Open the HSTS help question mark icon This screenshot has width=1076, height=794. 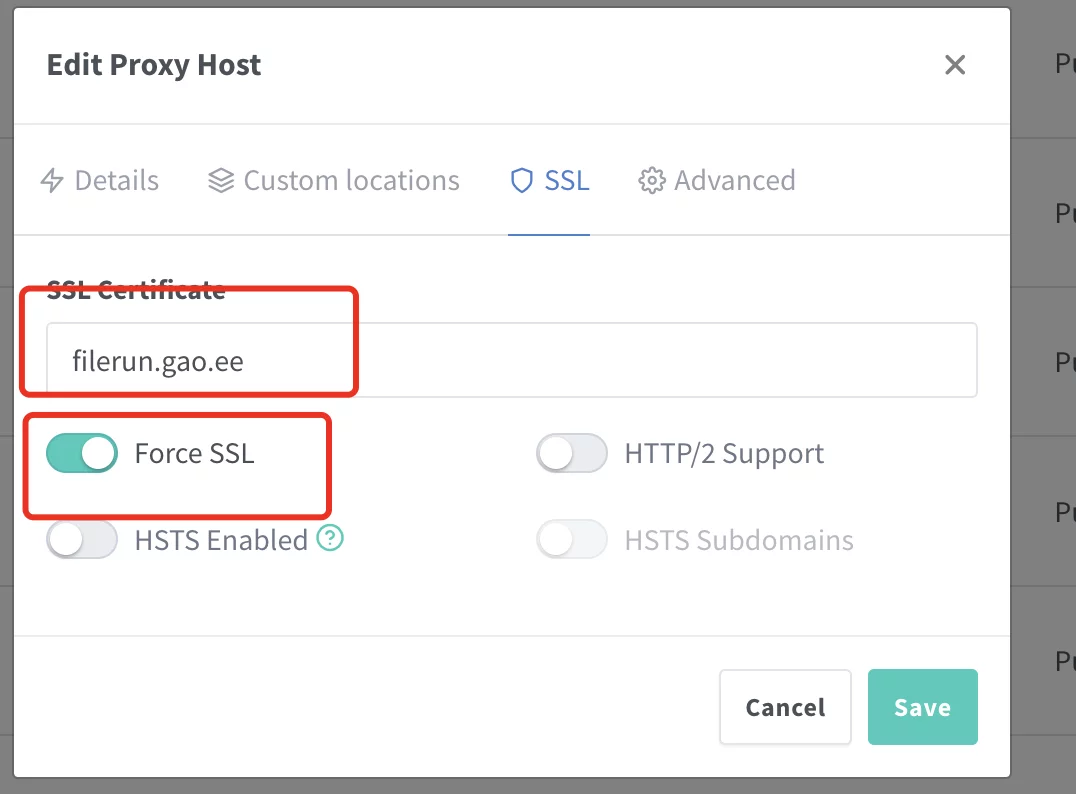[330, 539]
